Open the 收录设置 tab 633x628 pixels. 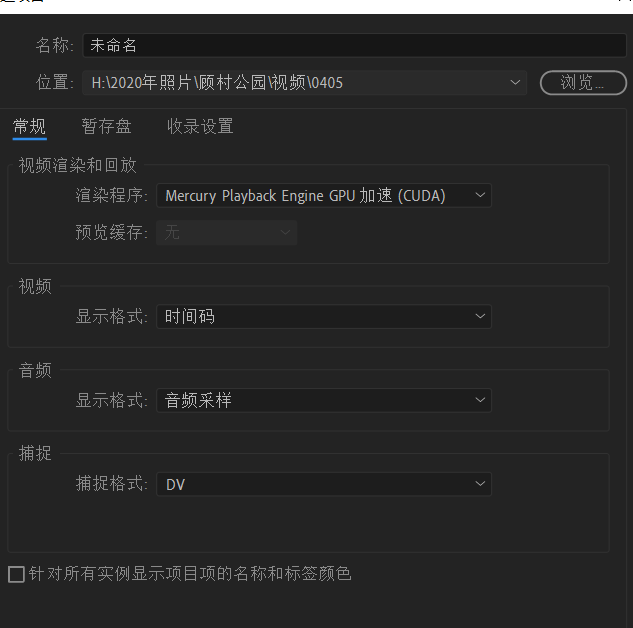tap(200, 126)
